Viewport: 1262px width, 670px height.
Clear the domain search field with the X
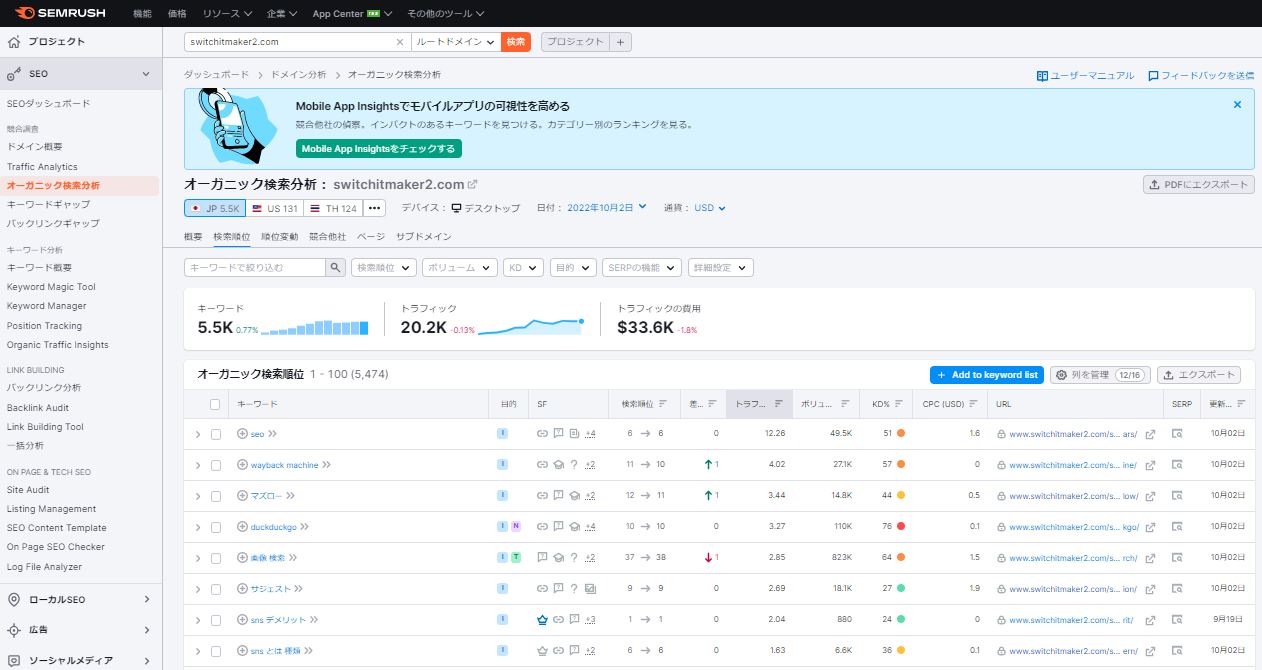[400, 42]
